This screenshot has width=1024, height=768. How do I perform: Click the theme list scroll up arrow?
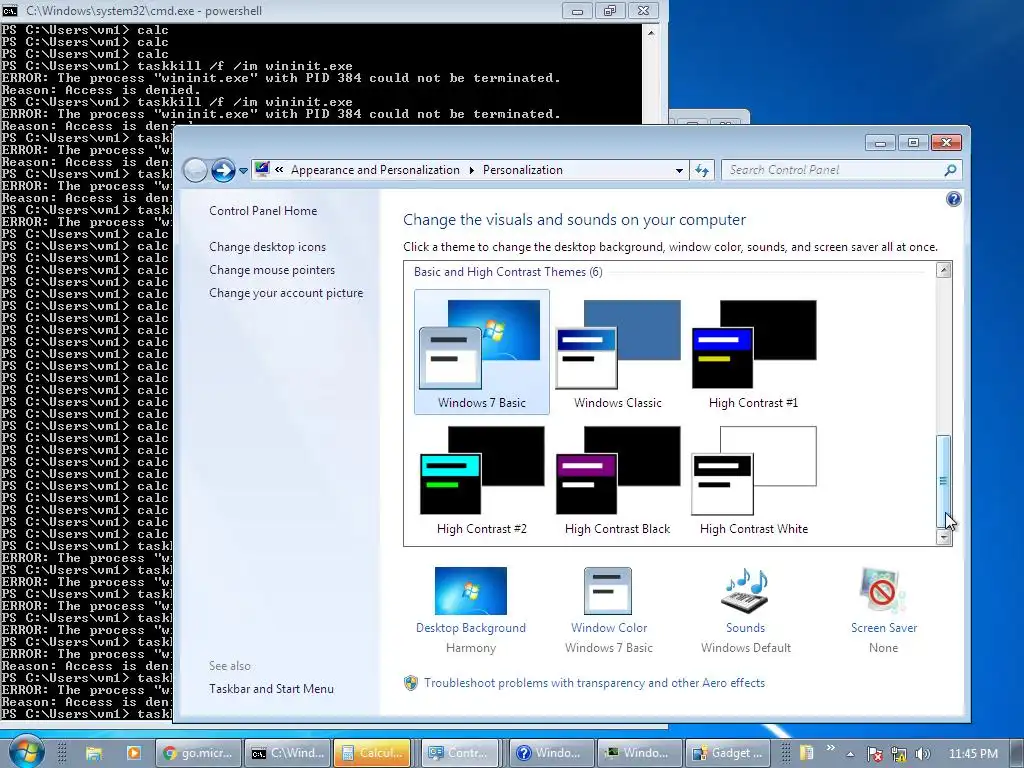944,270
